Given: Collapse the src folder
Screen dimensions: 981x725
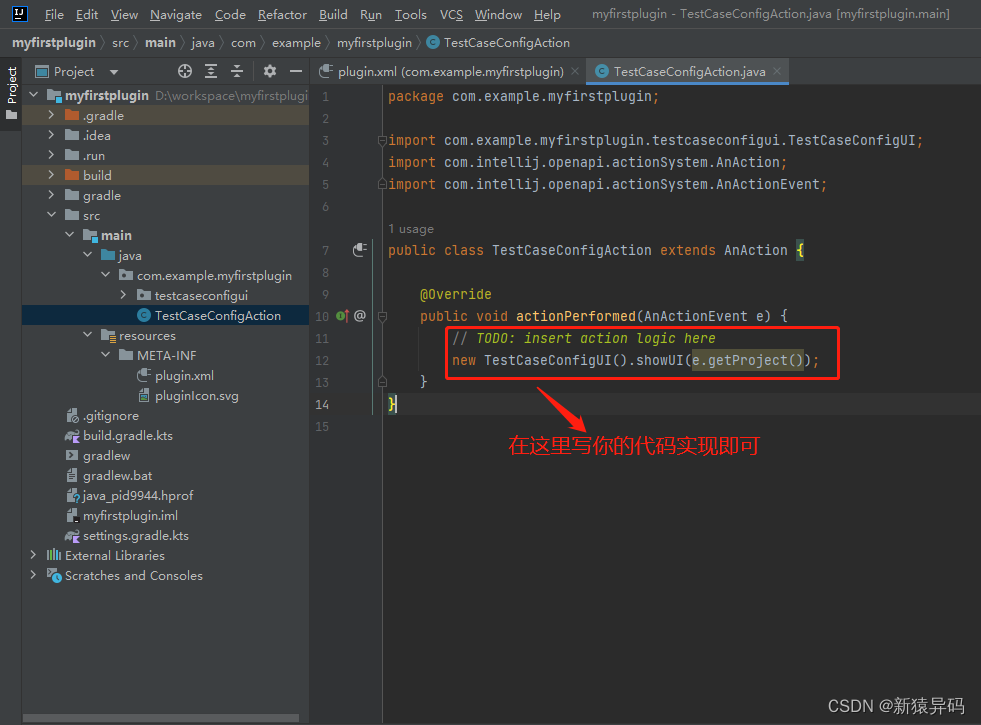Looking at the screenshot, I should click(51, 215).
